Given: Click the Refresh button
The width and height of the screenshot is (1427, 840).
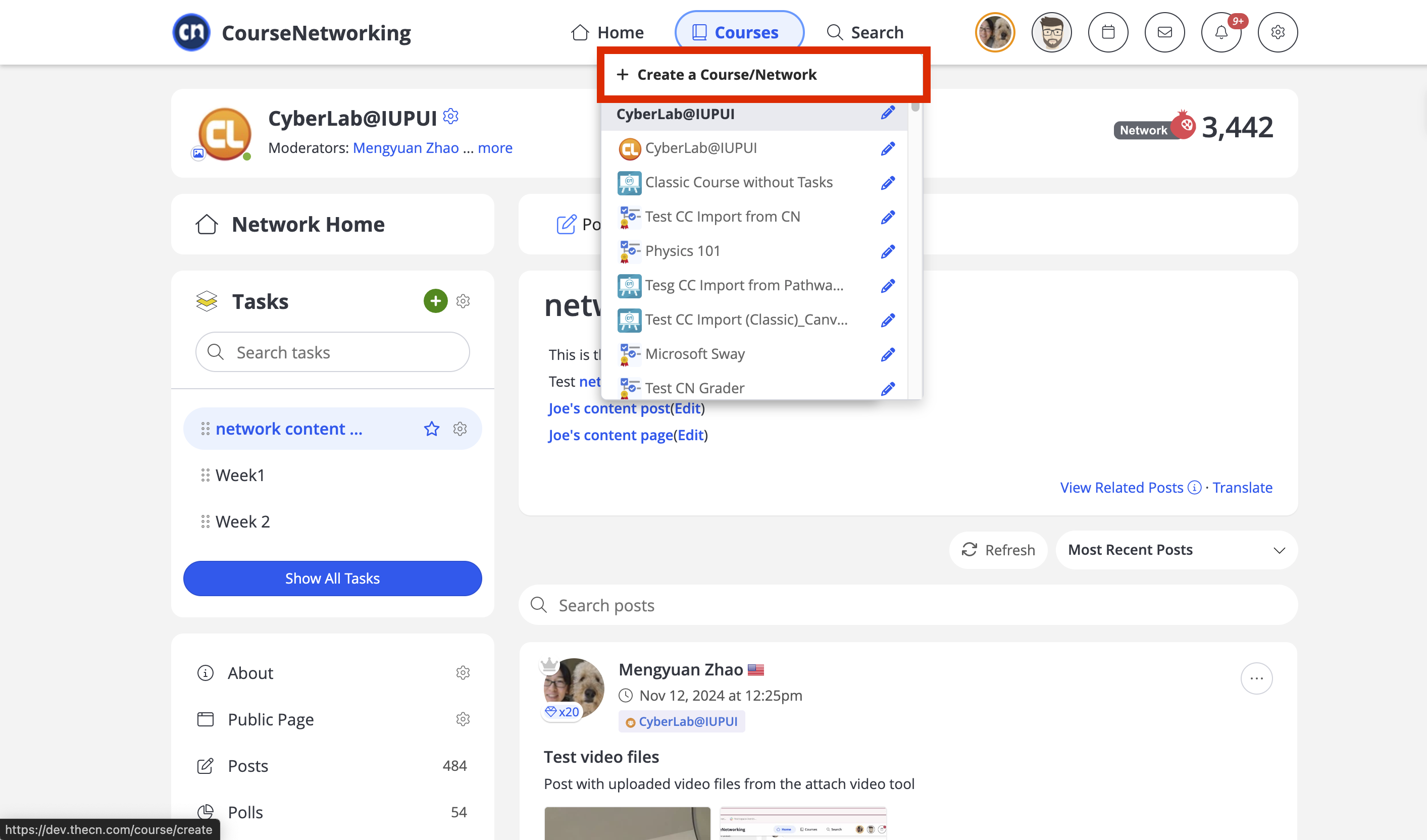Looking at the screenshot, I should tap(998, 550).
